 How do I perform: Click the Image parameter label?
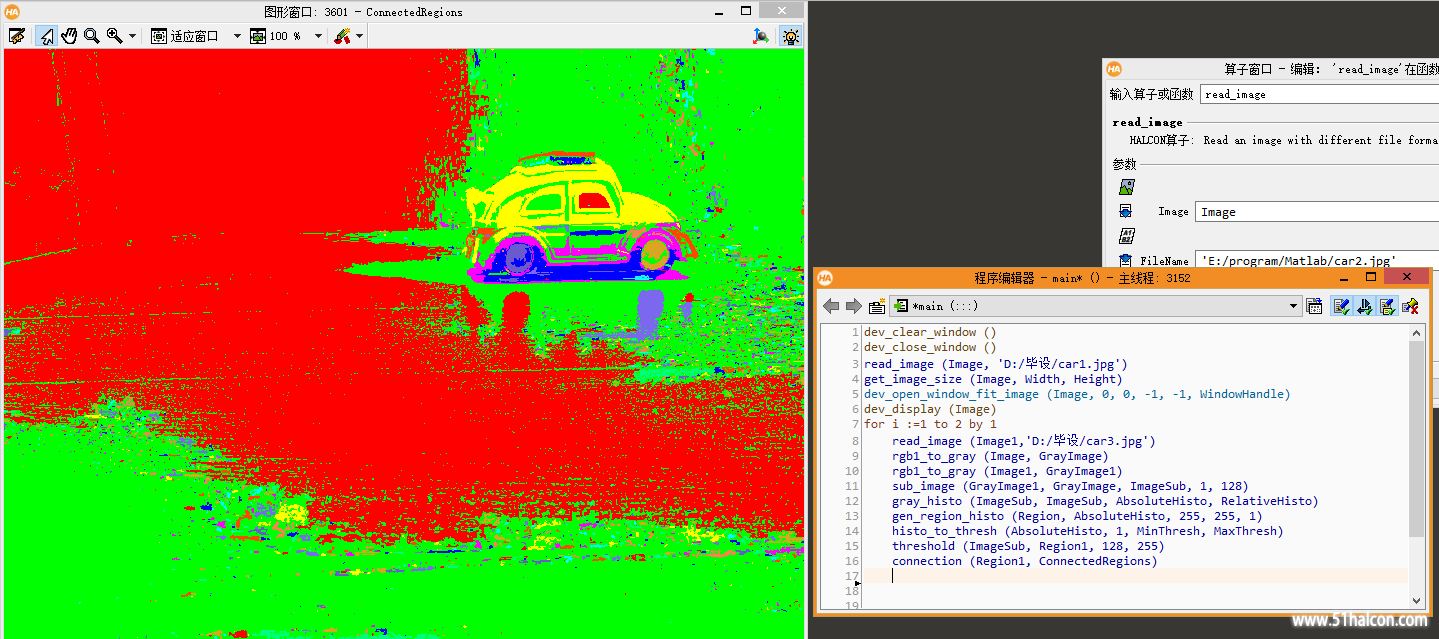click(1173, 212)
